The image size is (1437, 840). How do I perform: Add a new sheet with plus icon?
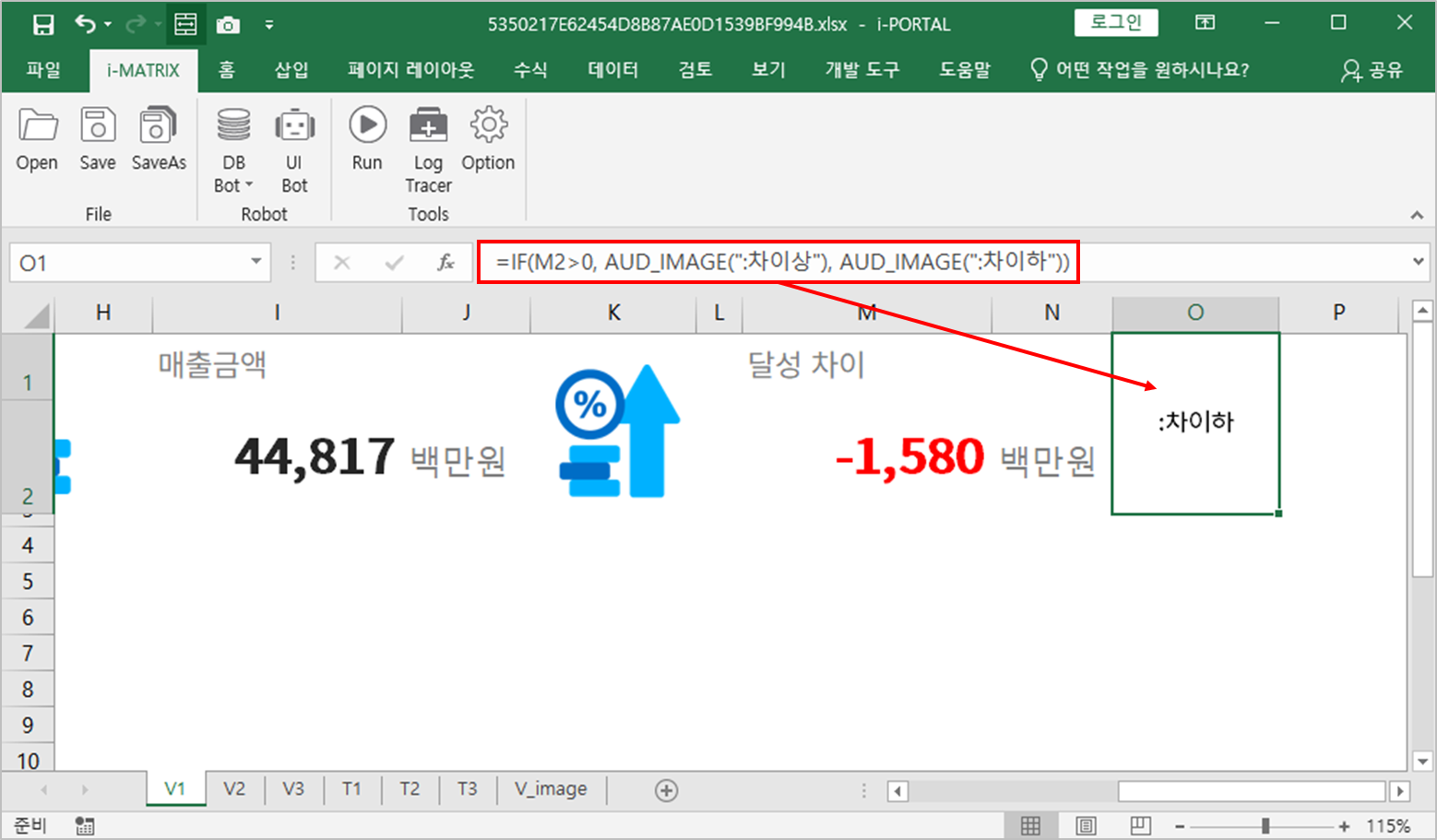(666, 790)
